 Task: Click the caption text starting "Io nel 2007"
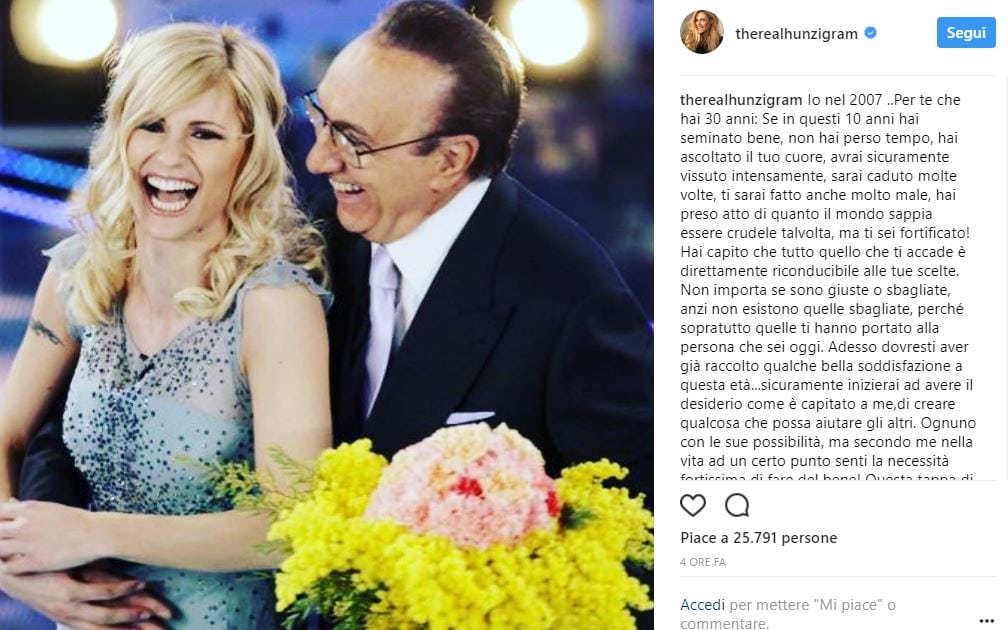[x=829, y=287]
